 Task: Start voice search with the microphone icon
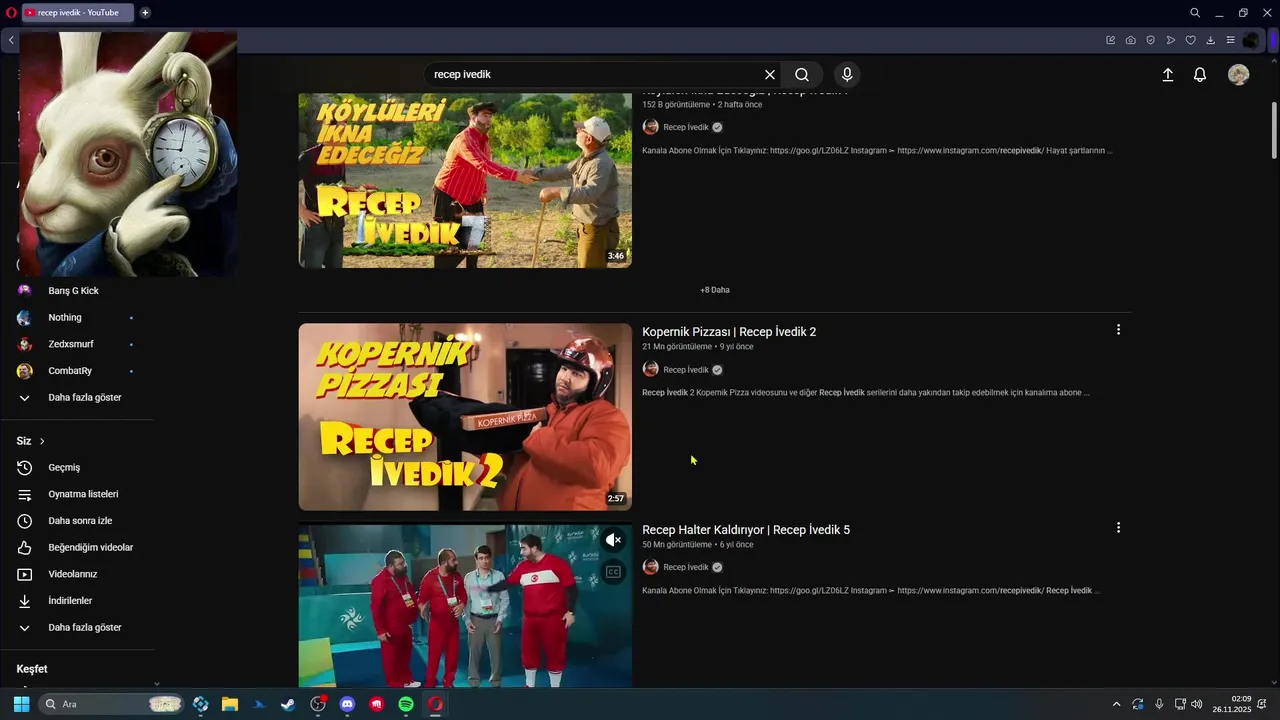click(847, 75)
